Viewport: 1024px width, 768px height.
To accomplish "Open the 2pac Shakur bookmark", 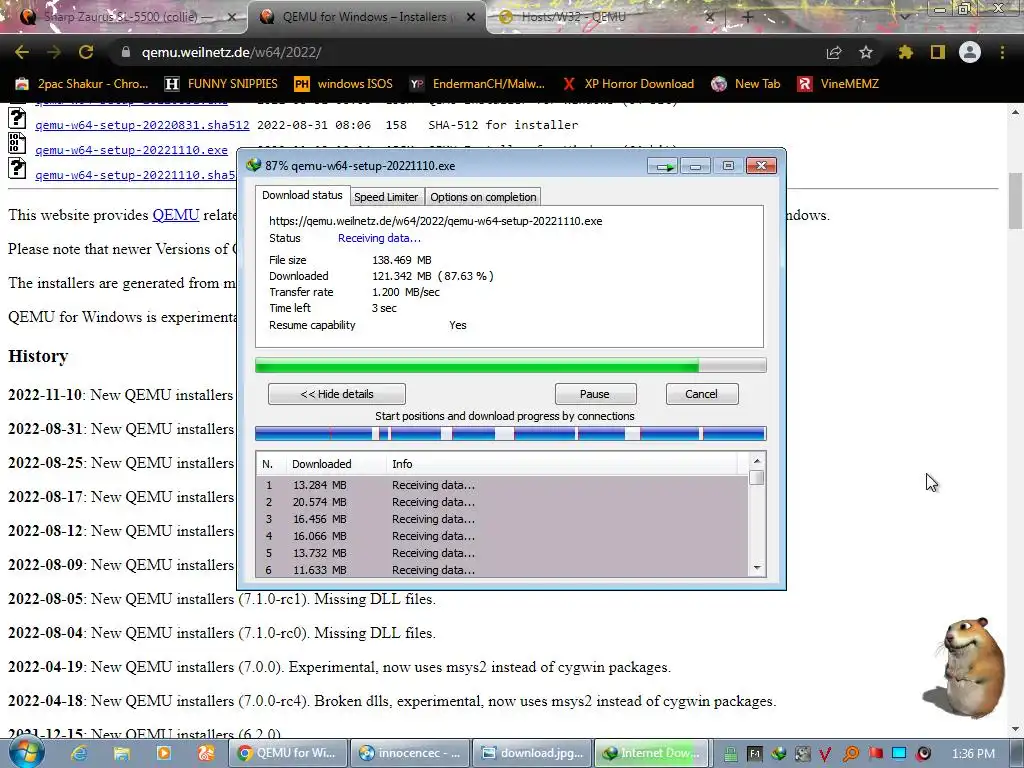I will click(83, 84).
